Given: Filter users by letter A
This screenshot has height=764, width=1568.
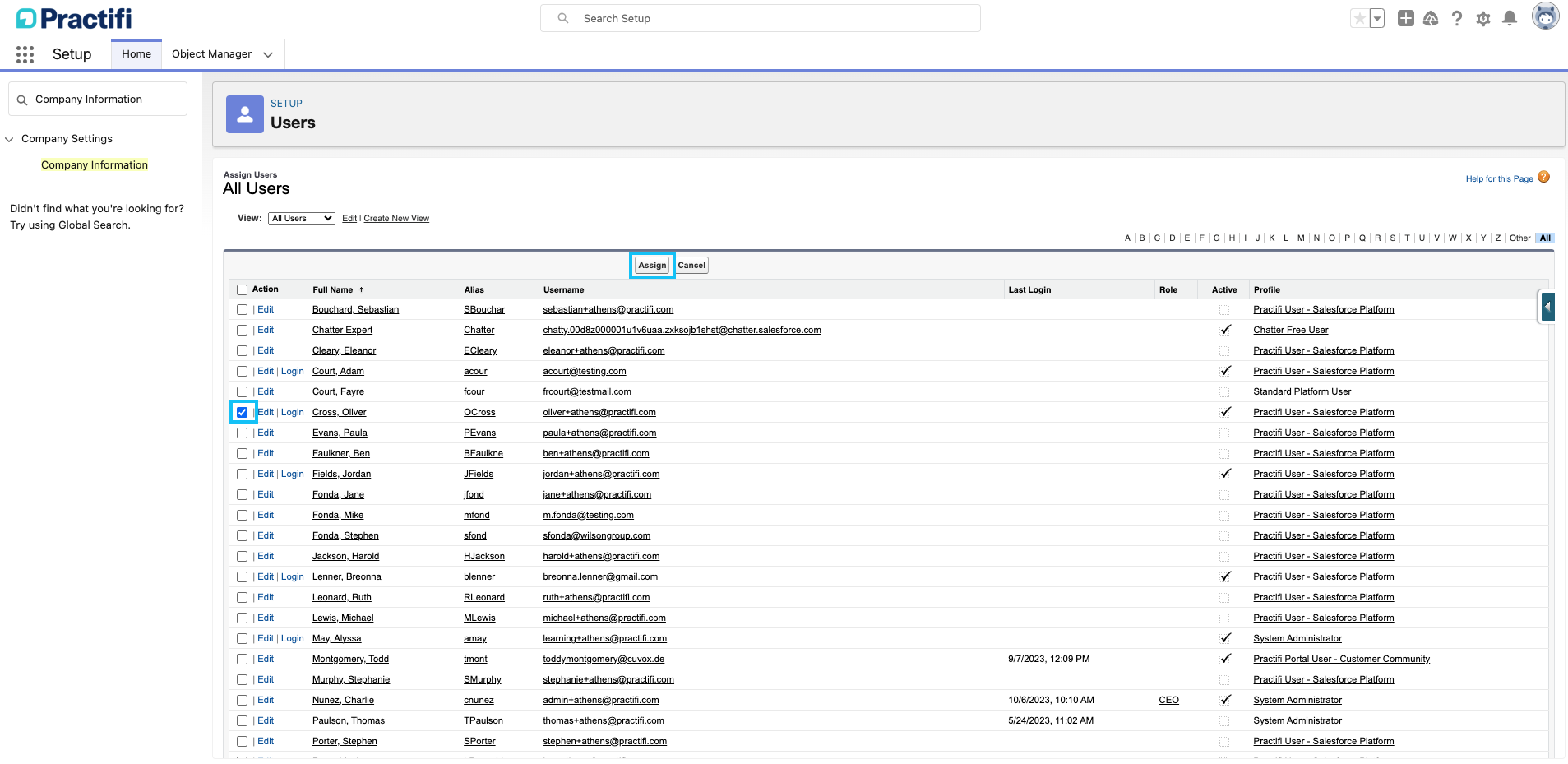Looking at the screenshot, I should 1127,238.
